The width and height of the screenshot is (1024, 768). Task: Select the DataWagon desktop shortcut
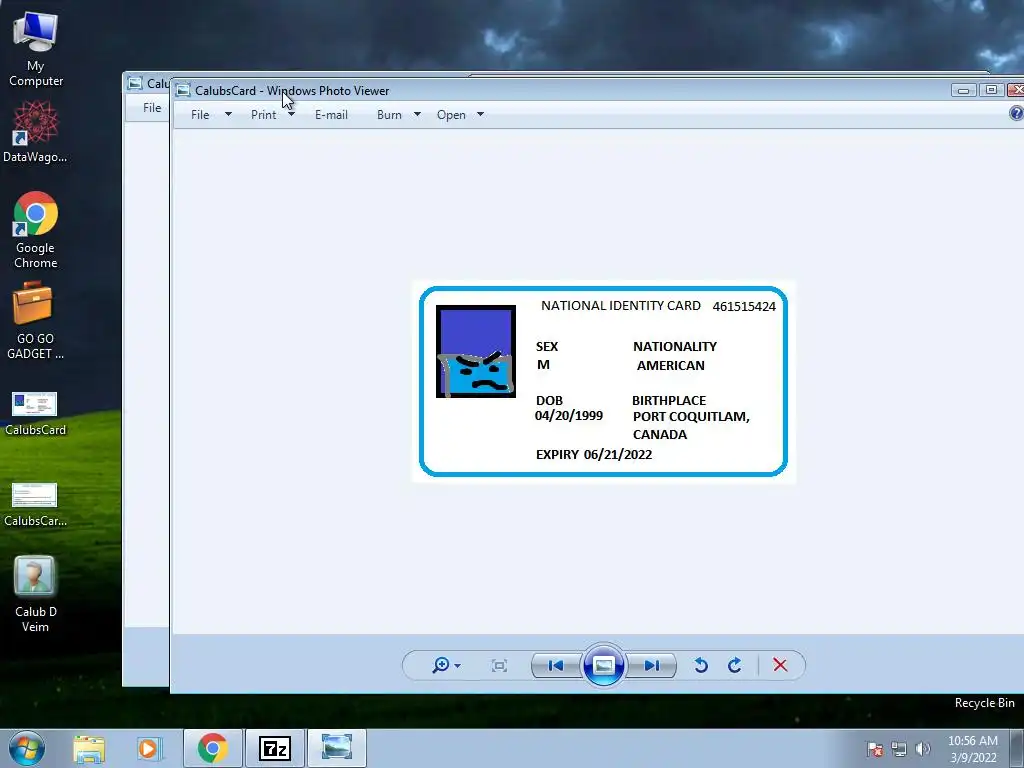tap(35, 132)
